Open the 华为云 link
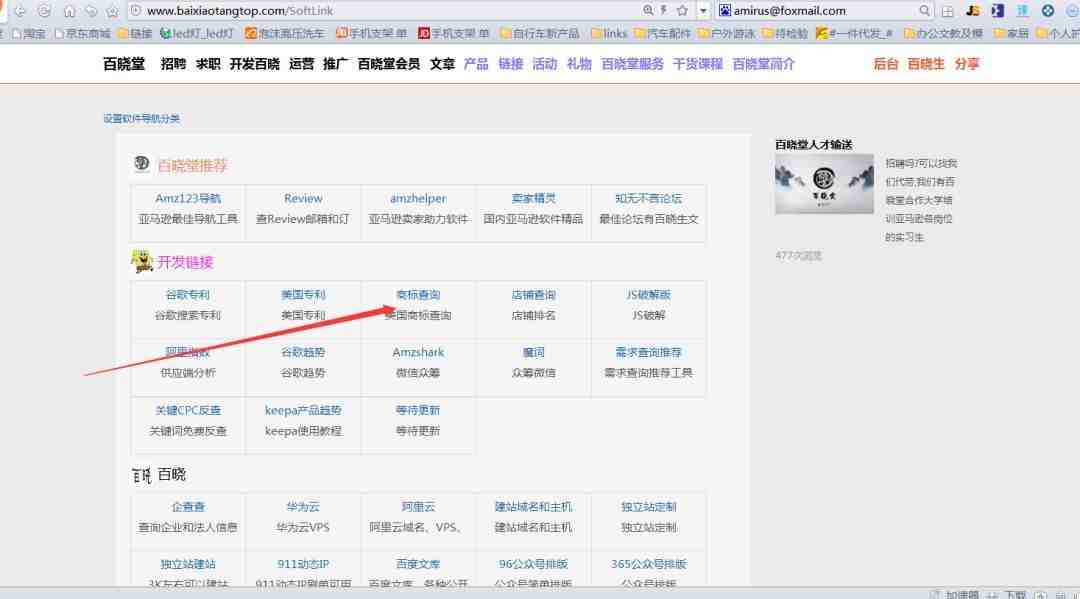Viewport: 1080px width, 599px height. click(x=303, y=507)
